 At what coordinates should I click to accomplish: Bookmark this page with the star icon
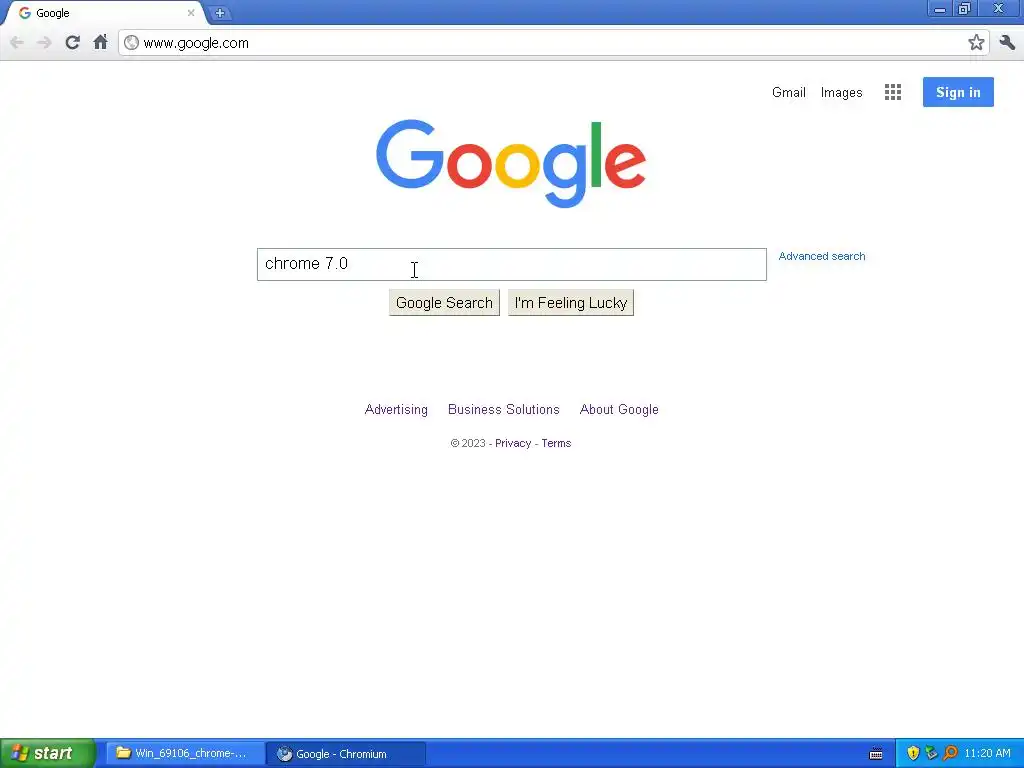[x=976, y=43]
